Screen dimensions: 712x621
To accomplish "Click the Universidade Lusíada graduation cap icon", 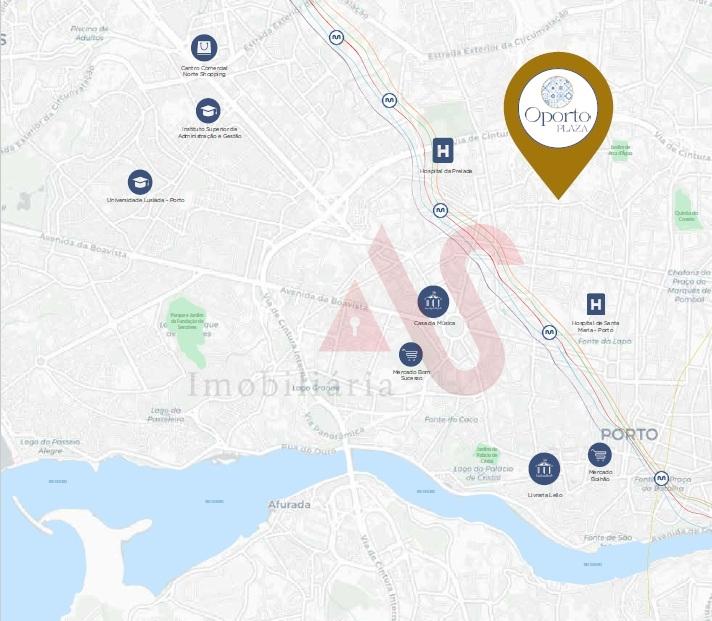I will [x=140, y=182].
